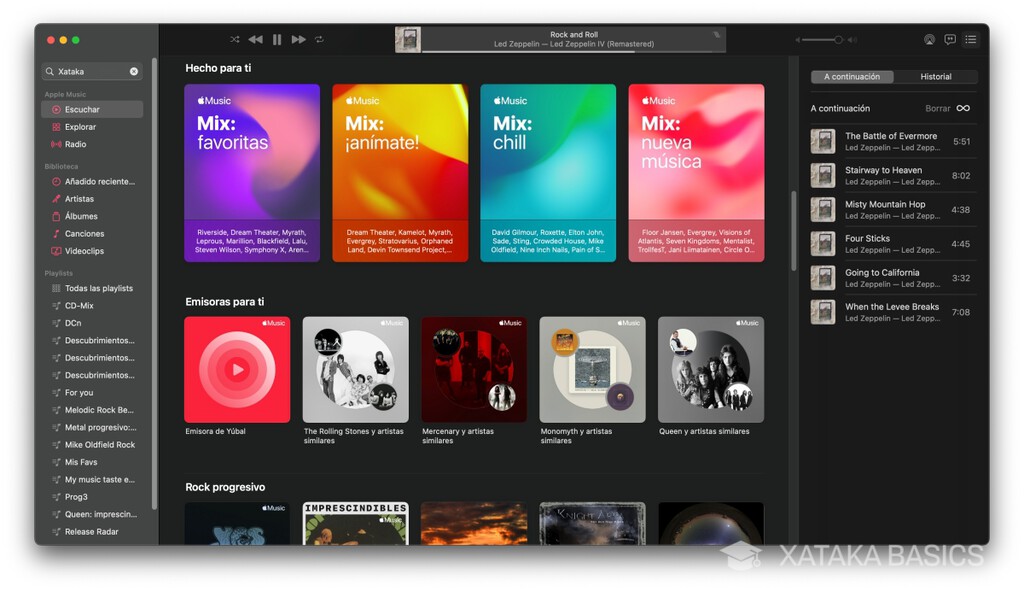Toggle autoplay with the infinity icon
Viewport: 1024px width, 591px height.
pyautogui.click(x=961, y=108)
